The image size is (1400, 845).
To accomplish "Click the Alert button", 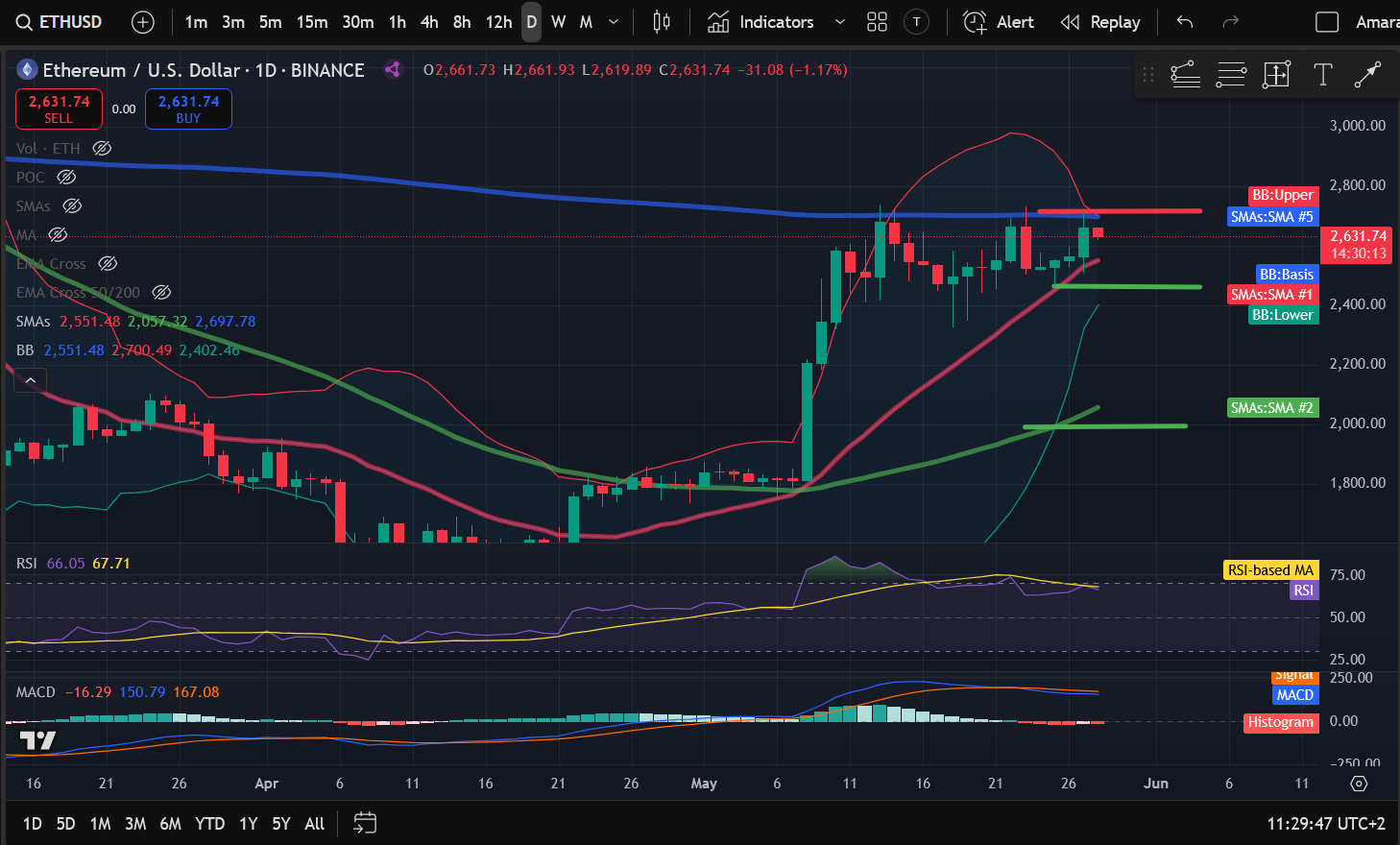I will (x=999, y=22).
